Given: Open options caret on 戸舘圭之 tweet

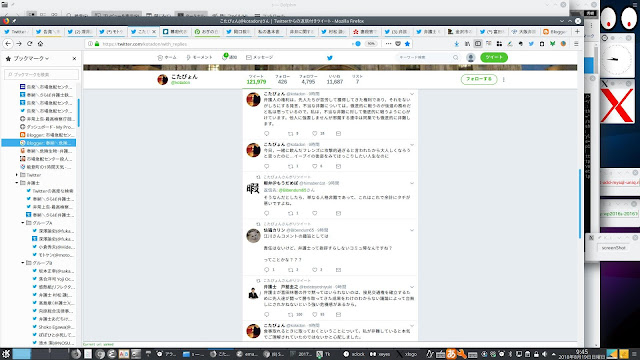Looking at the screenshot, I should coord(412,287).
